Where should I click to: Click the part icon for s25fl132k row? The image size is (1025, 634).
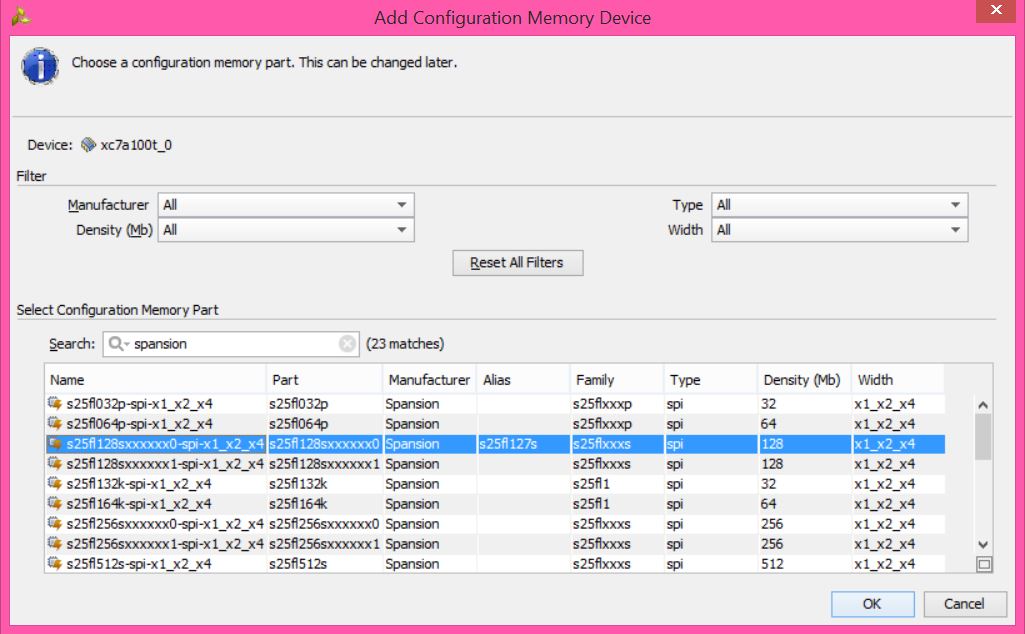55,484
